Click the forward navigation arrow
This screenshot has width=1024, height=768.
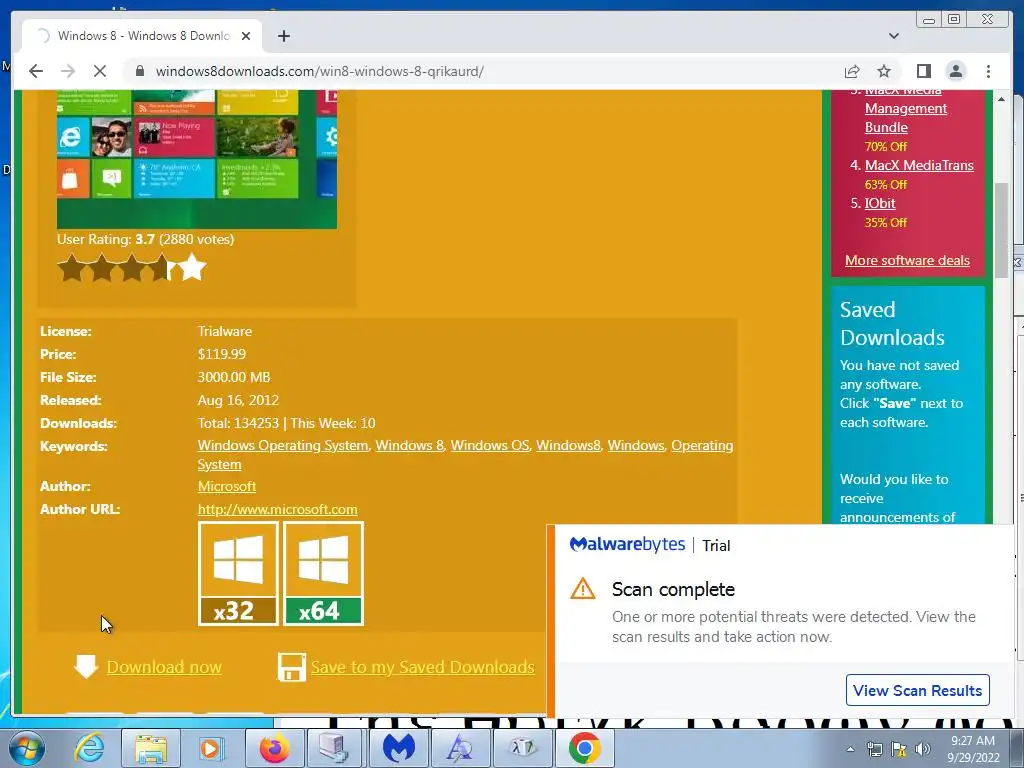[x=68, y=71]
